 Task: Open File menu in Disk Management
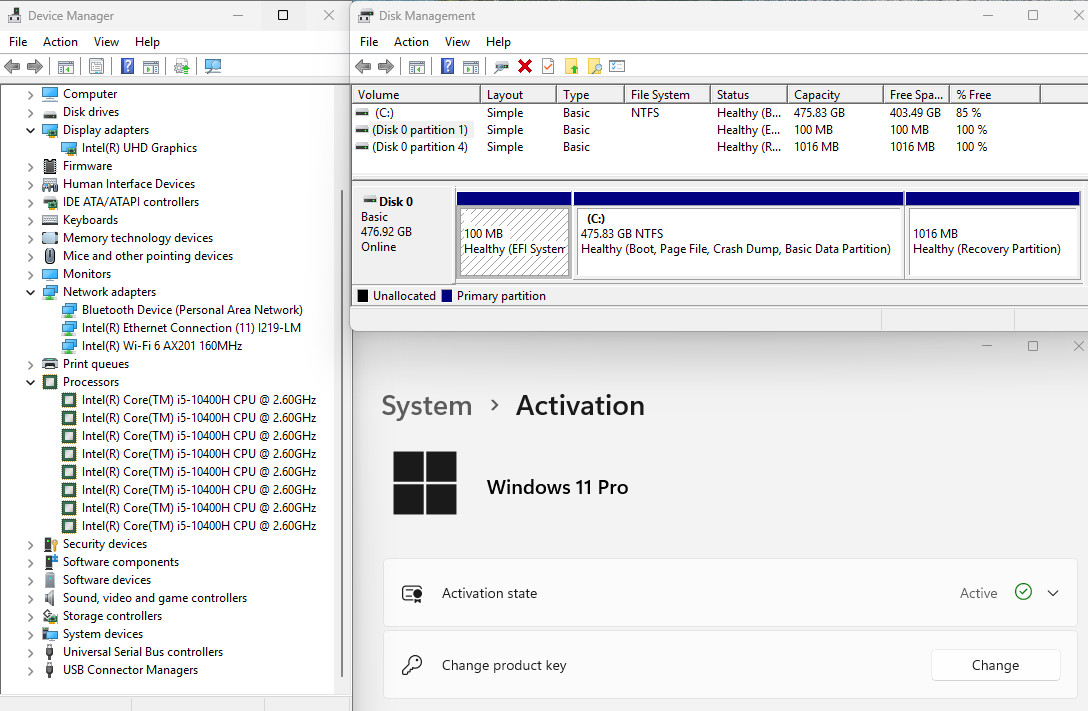[369, 42]
